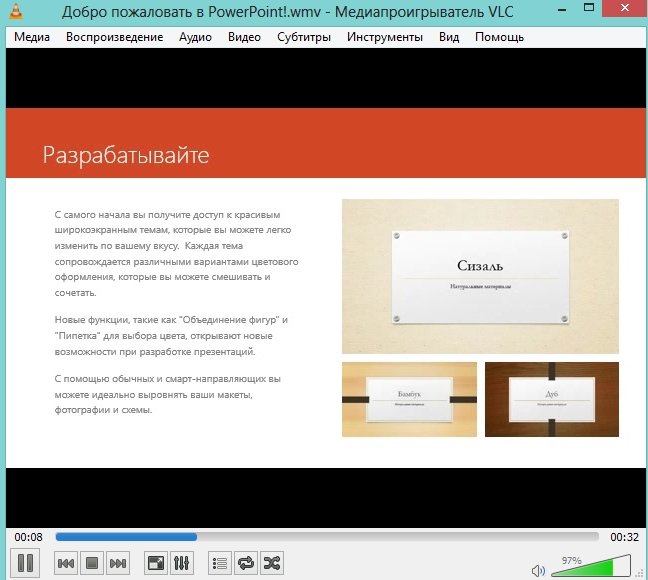Click the seek bar to jump ahead
This screenshot has width=648, height=580.
400,537
